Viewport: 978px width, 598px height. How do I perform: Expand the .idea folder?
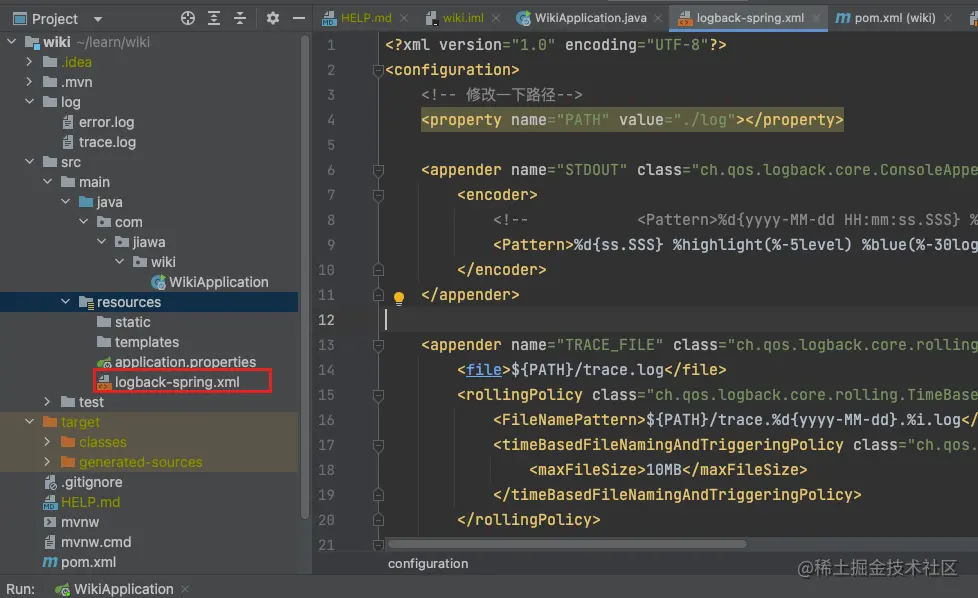coord(29,62)
